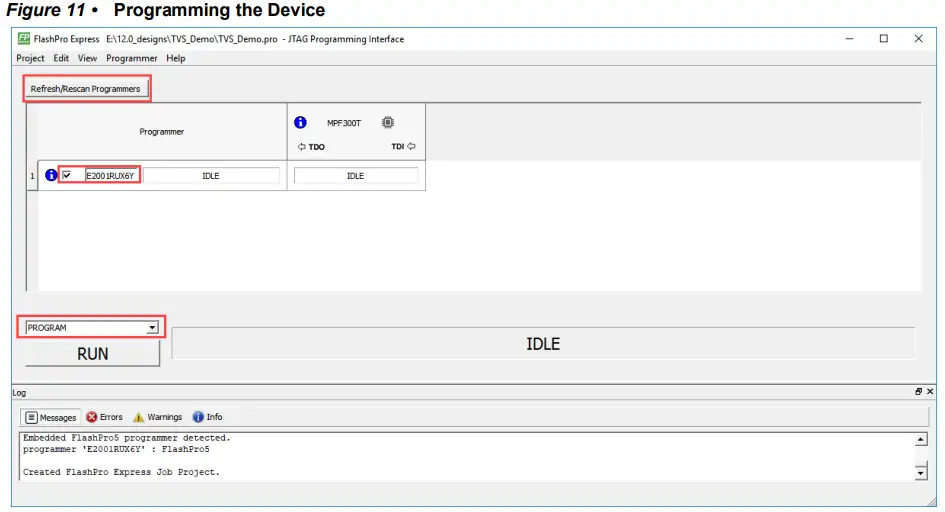Click the large IDLE status bar
Screen dimensions: 945x512
[x=543, y=344]
